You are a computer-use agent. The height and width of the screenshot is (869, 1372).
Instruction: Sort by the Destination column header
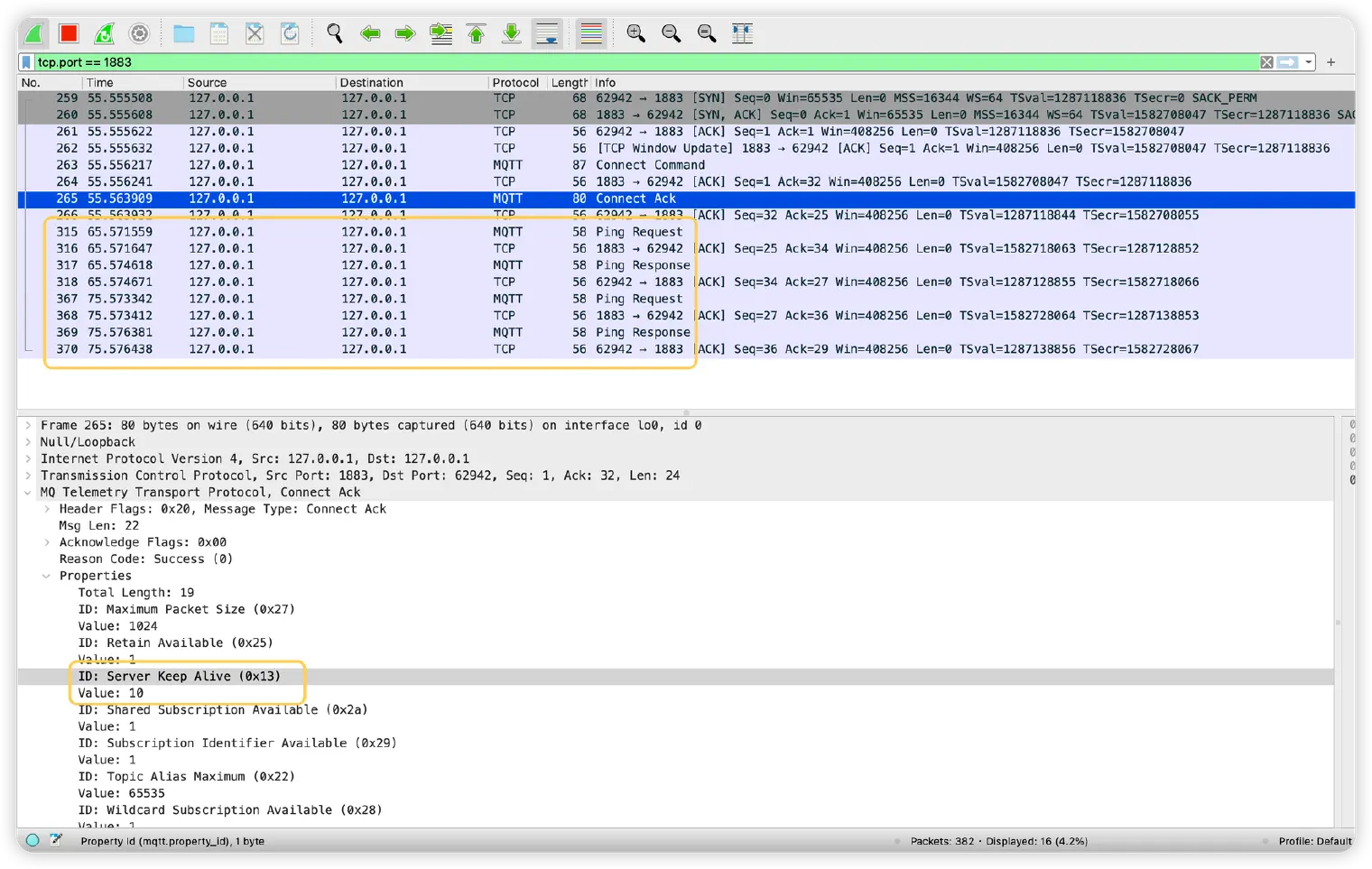pos(412,82)
